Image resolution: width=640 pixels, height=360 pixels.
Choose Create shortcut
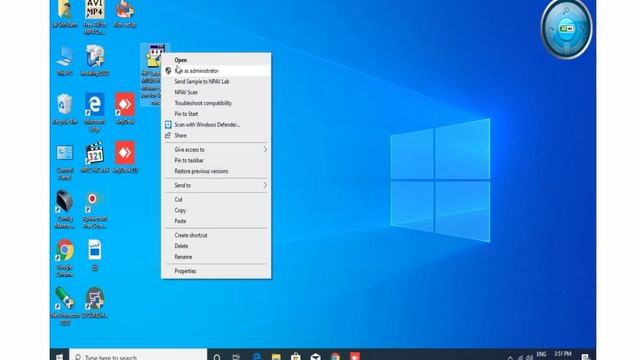[x=216, y=235]
